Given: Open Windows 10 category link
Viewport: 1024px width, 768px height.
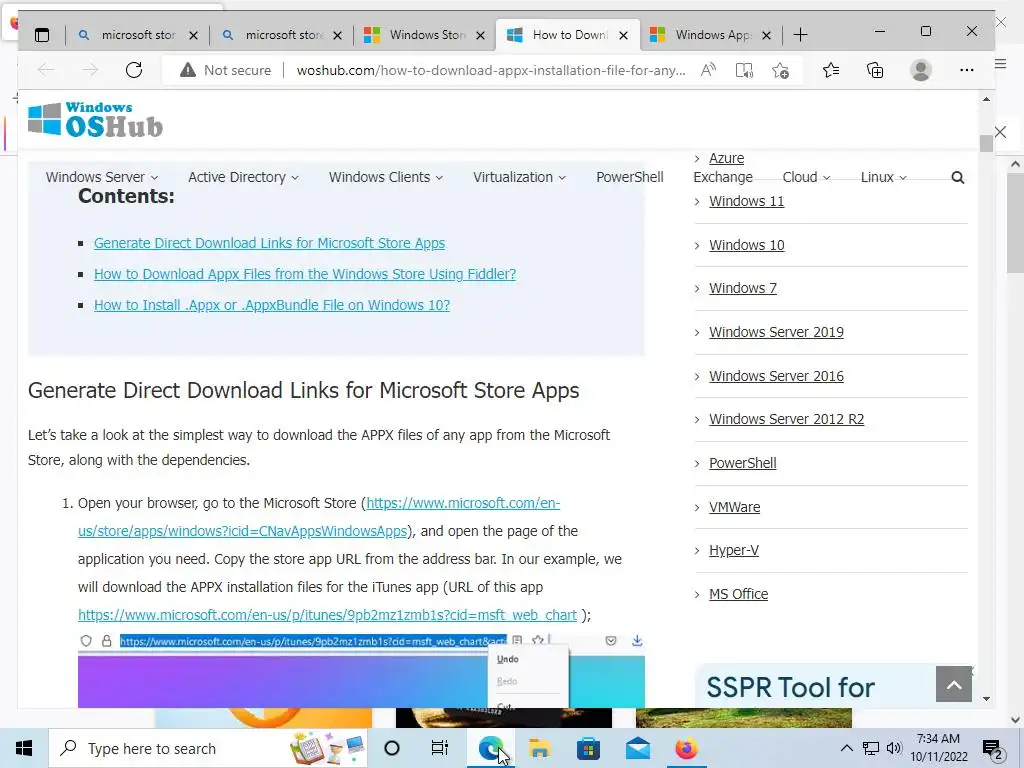Looking at the screenshot, I should 746,245.
